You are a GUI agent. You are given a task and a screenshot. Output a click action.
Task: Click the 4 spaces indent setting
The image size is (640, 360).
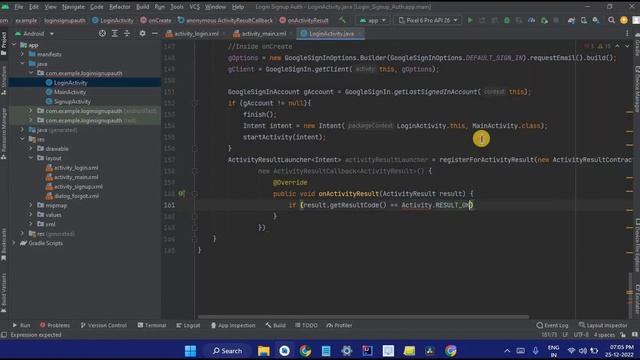pos(604,335)
